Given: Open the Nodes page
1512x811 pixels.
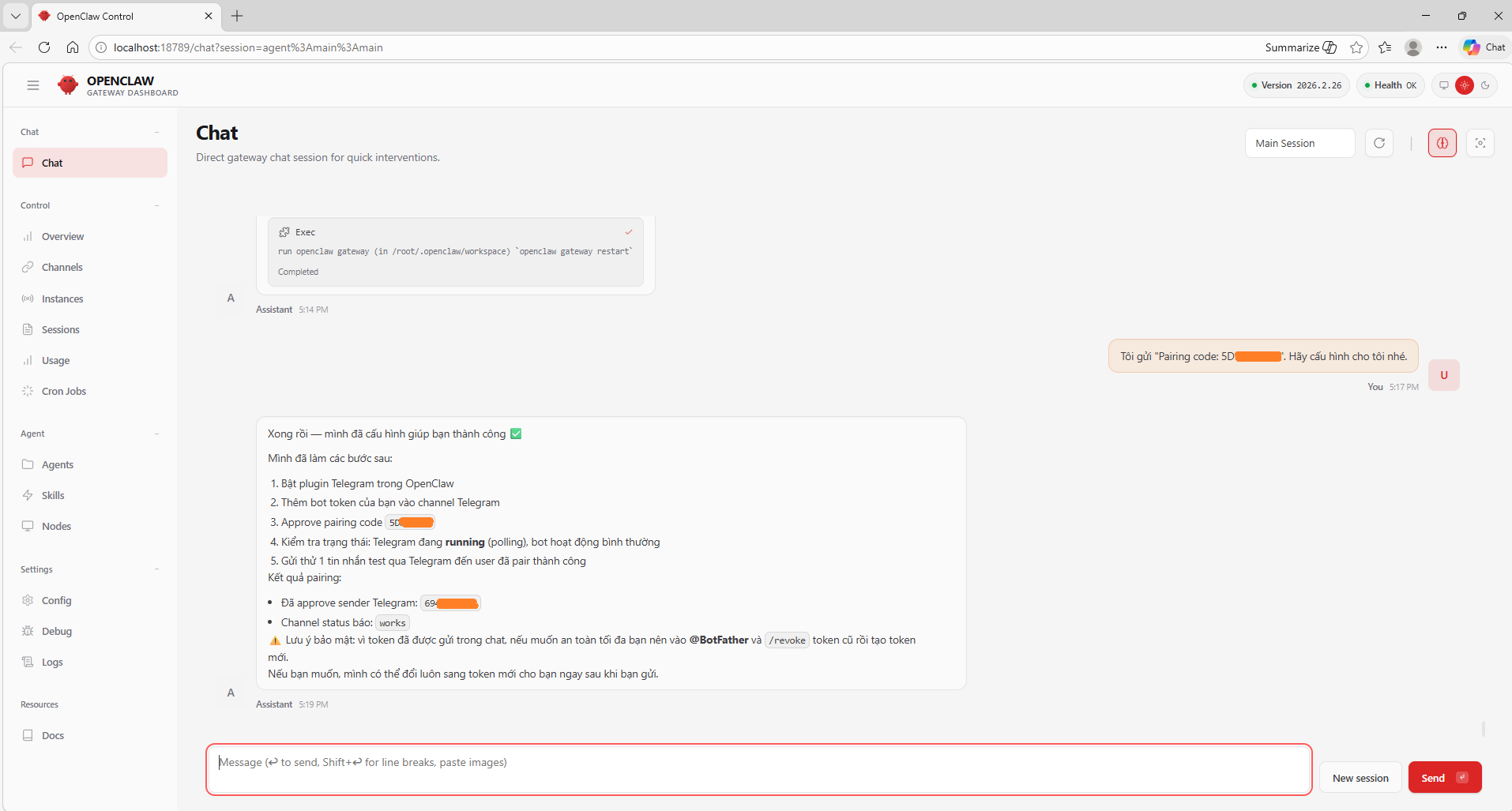Looking at the screenshot, I should (x=90, y=526).
